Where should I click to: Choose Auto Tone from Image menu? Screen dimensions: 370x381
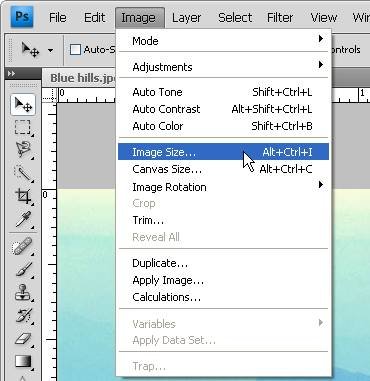pos(223,92)
